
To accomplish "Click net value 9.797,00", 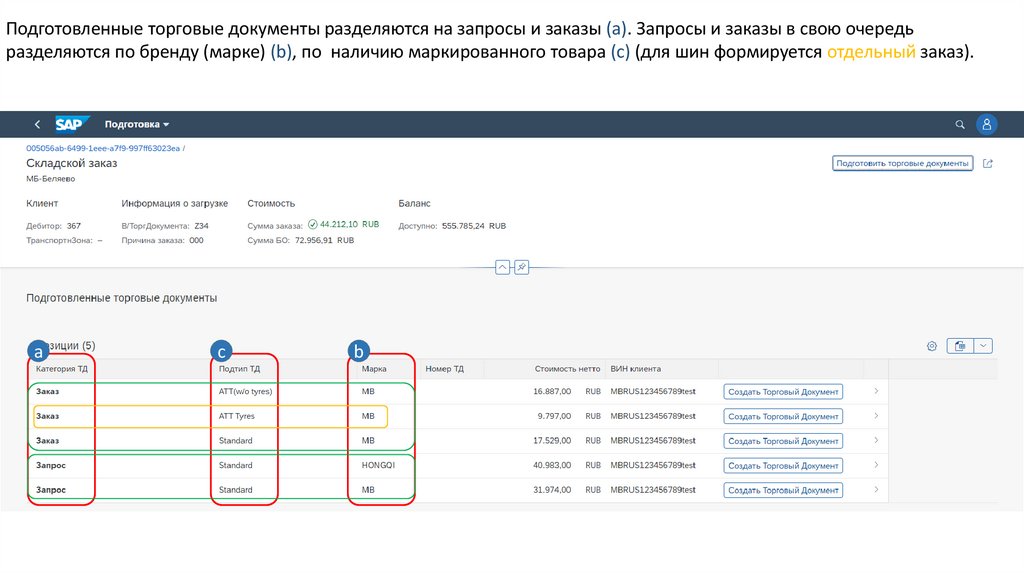I will (x=554, y=416).
